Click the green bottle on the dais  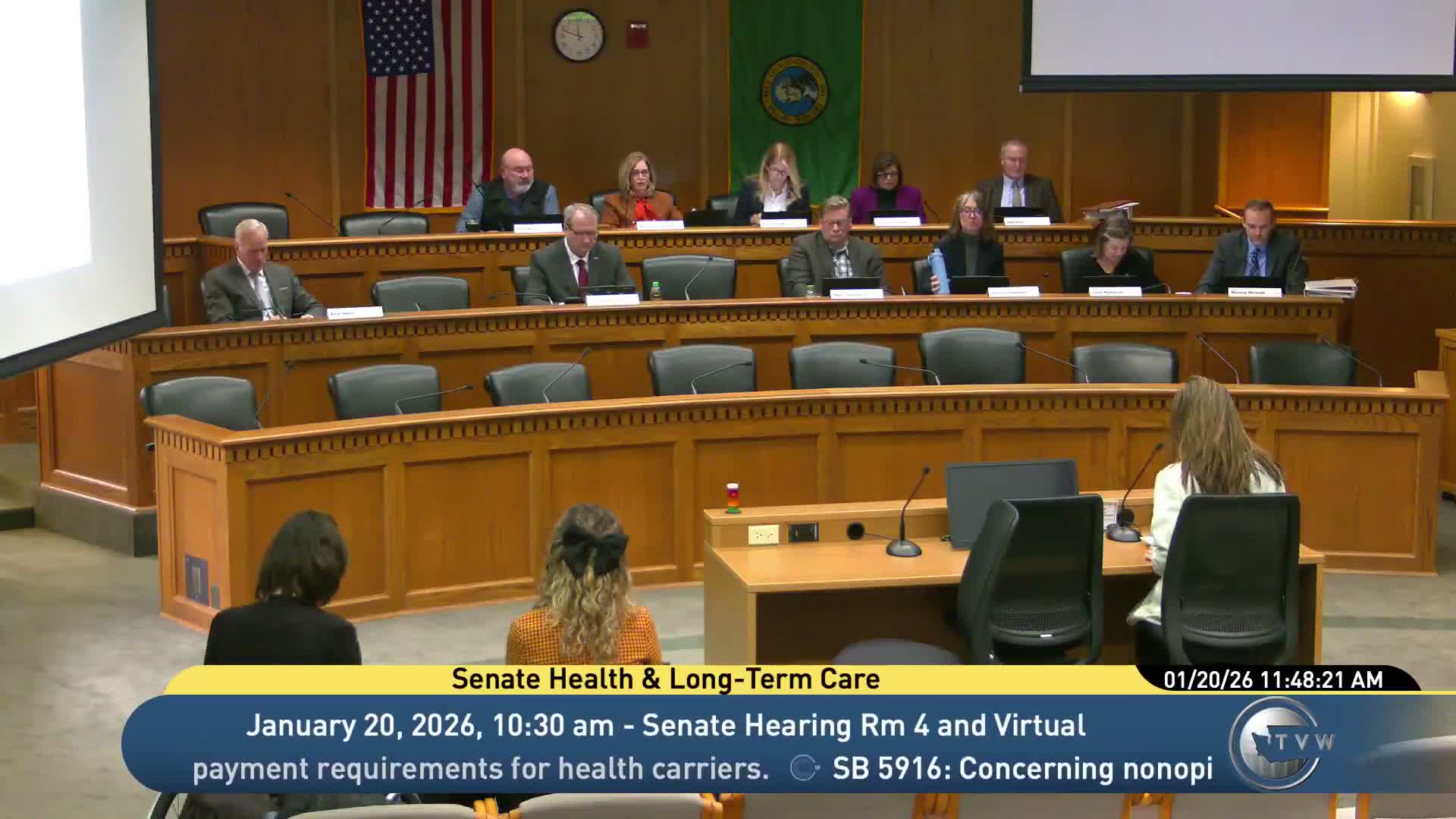(655, 291)
